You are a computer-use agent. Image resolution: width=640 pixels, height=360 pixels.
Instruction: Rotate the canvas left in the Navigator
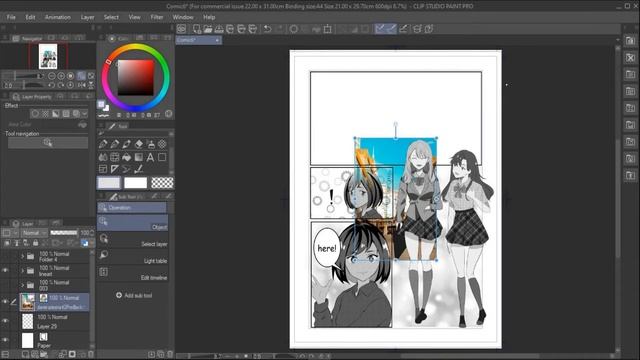[x=52, y=85]
